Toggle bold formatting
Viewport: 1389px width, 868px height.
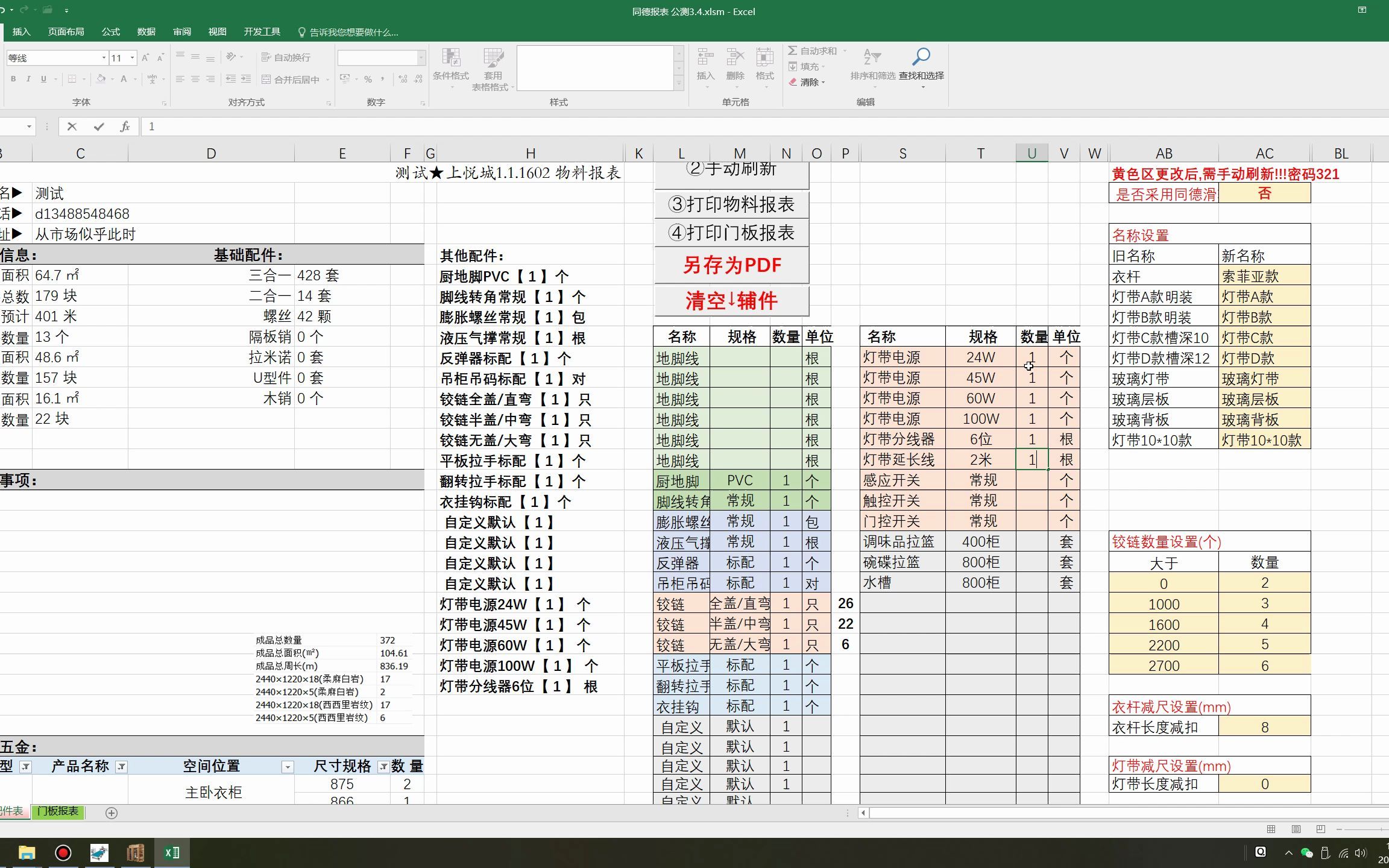(13, 79)
